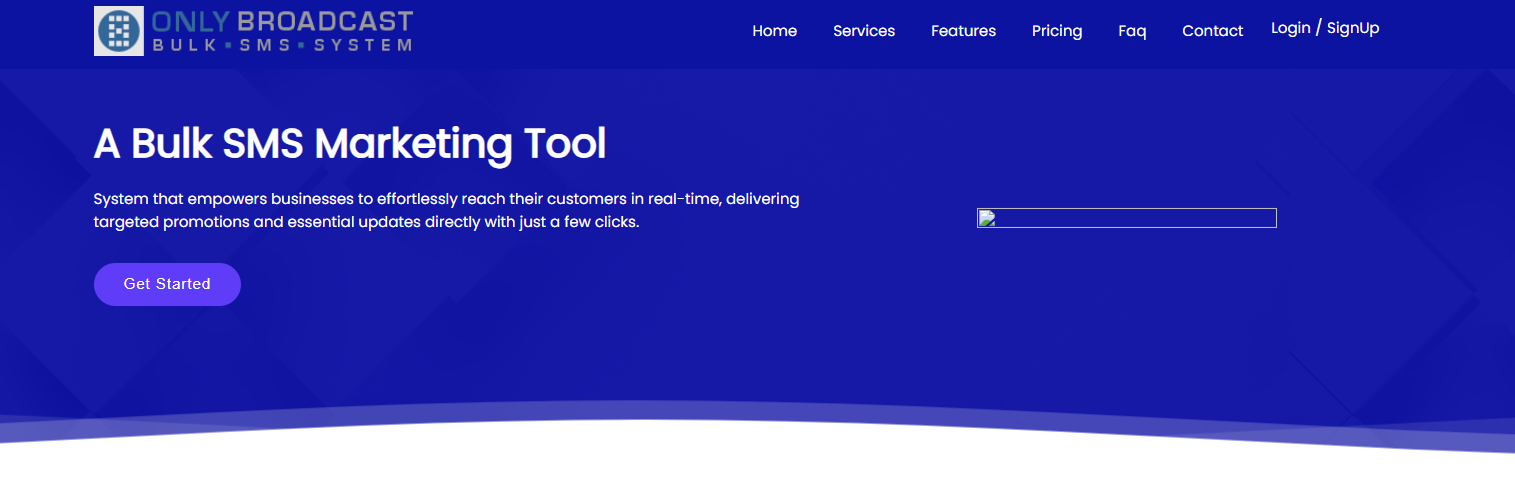Image resolution: width=1515 pixels, height=481 pixels.
Task: Click the 'A Bulk SMS Marketing Tool' heading
Action: (349, 144)
